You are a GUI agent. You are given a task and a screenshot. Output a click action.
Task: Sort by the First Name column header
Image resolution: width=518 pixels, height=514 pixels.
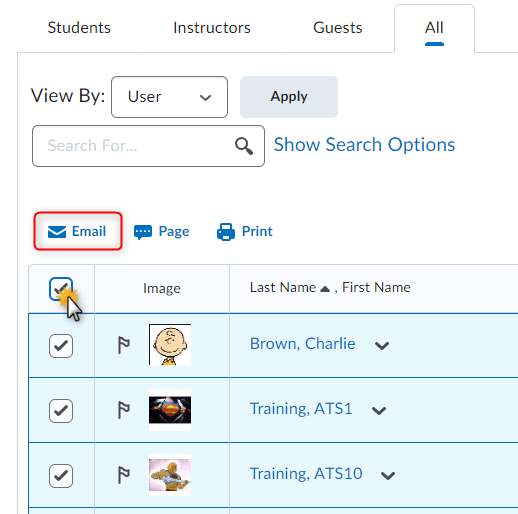coord(376,287)
